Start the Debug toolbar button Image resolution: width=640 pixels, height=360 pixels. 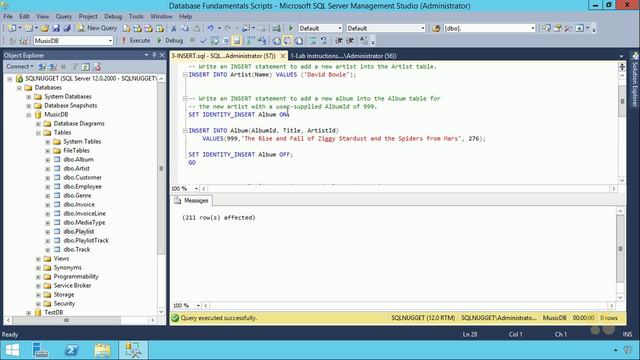coord(170,40)
